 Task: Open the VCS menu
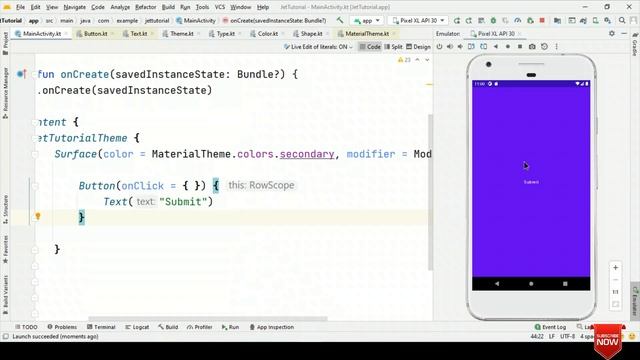(x=220, y=7)
